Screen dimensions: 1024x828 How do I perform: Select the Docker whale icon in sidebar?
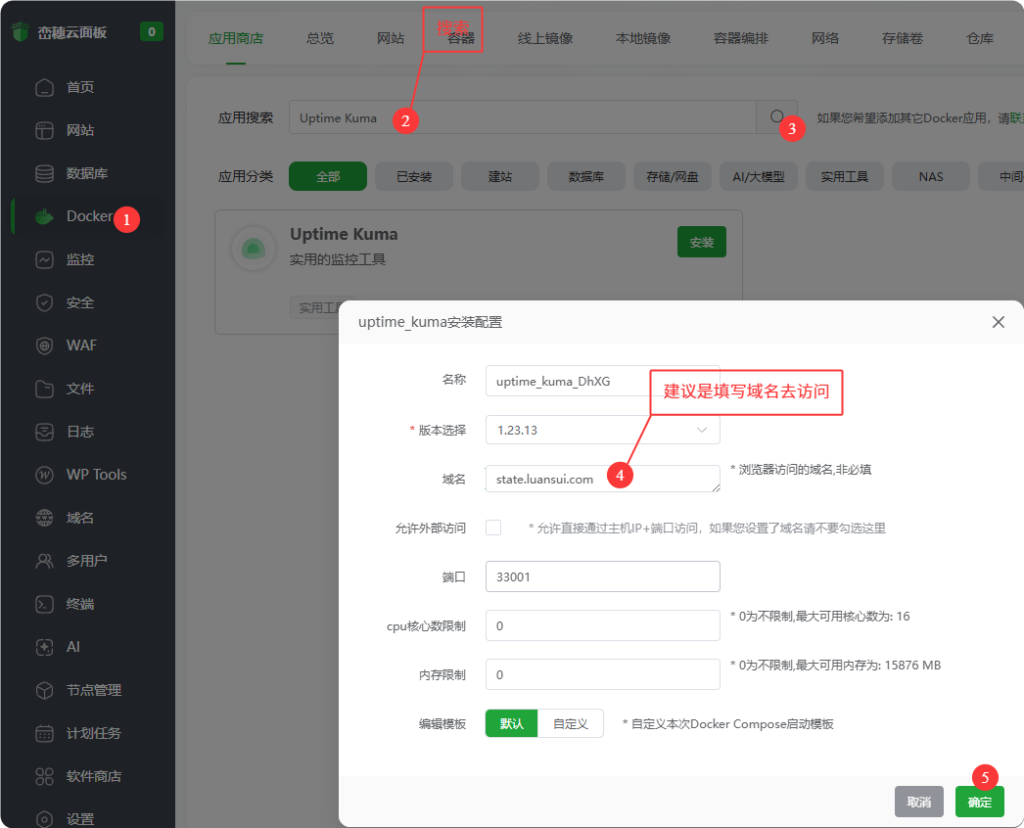tap(44, 217)
